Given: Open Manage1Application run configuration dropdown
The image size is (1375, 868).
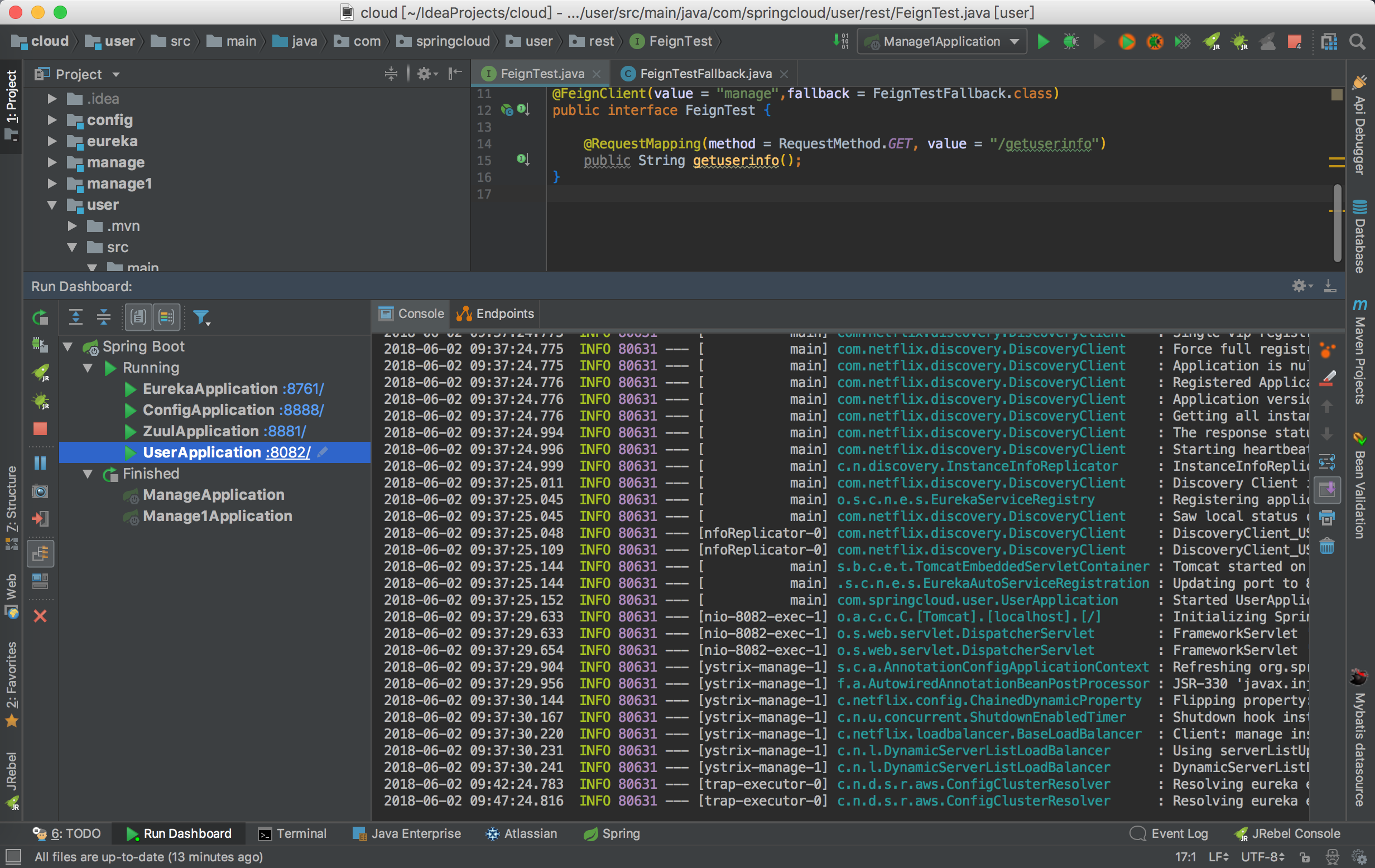Looking at the screenshot, I should [942, 42].
